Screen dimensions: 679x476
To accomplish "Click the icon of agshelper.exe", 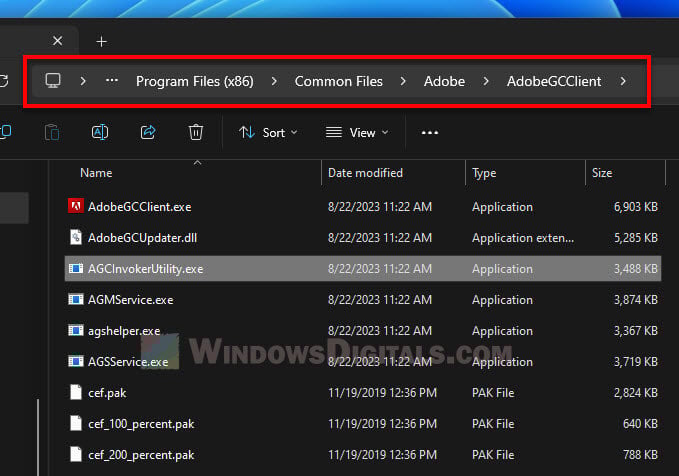I will 76,330.
